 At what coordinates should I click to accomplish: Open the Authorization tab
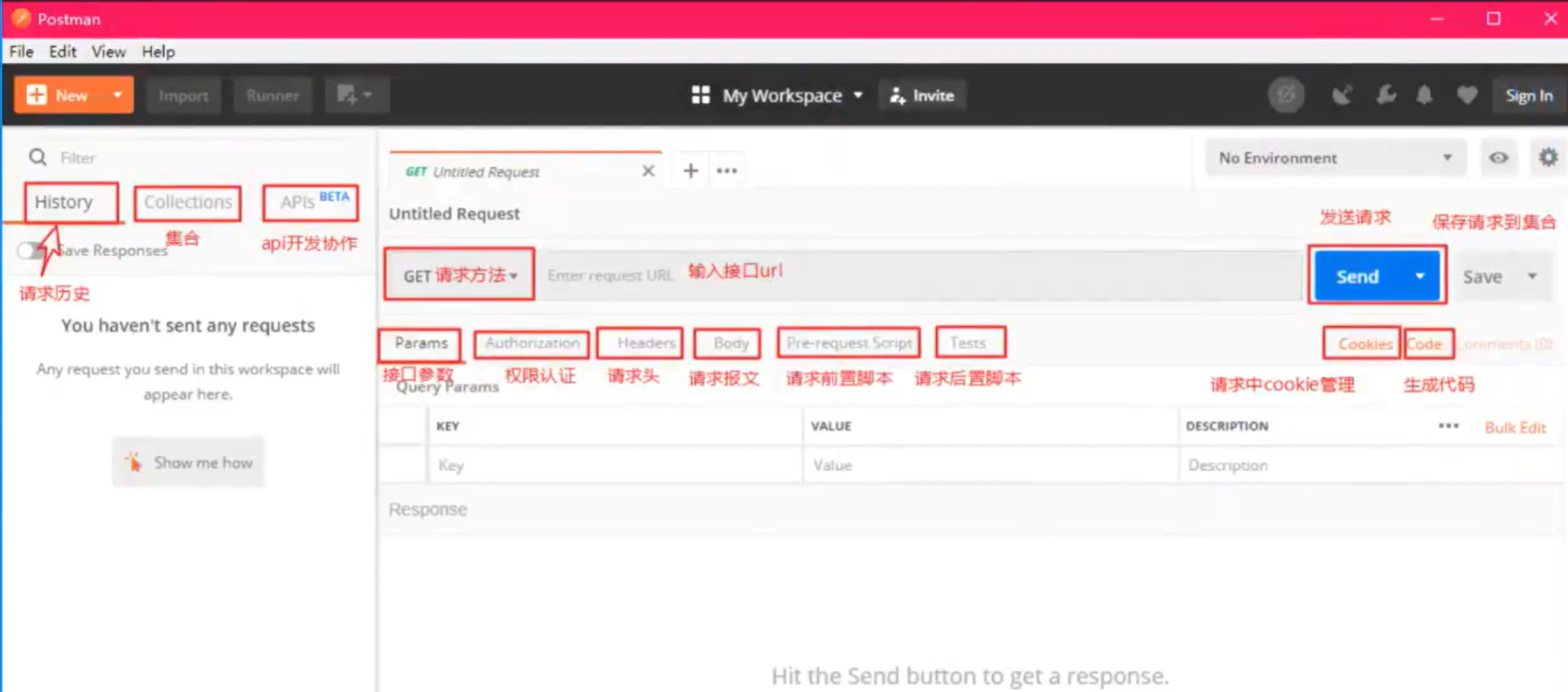coord(532,343)
